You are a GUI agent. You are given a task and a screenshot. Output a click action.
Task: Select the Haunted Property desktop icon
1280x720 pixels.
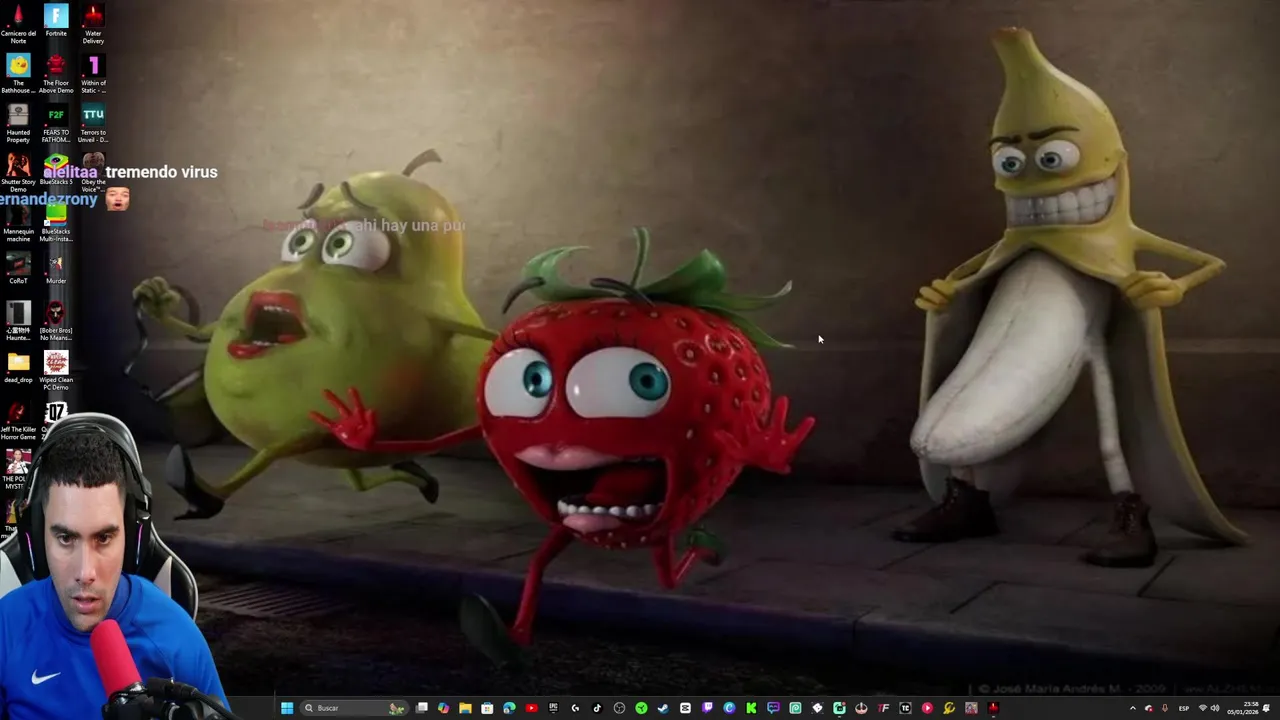[18, 123]
